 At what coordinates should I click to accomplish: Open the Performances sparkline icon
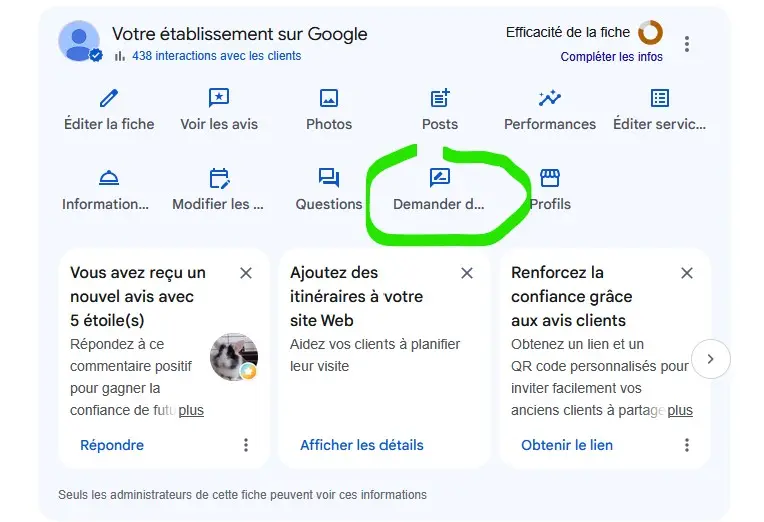tap(550, 98)
